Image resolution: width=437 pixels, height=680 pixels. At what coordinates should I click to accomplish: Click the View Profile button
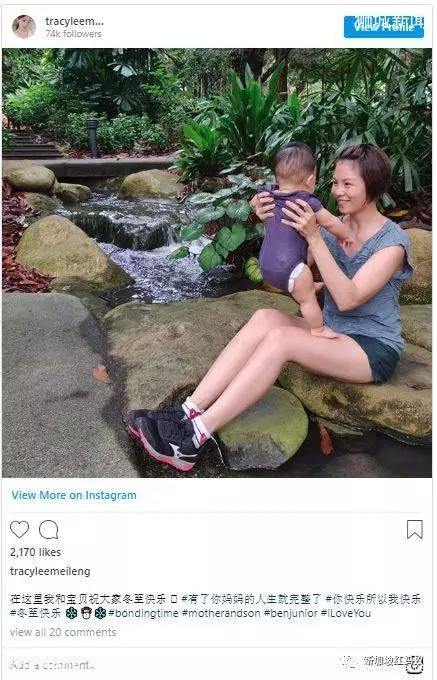(x=384, y=27)
